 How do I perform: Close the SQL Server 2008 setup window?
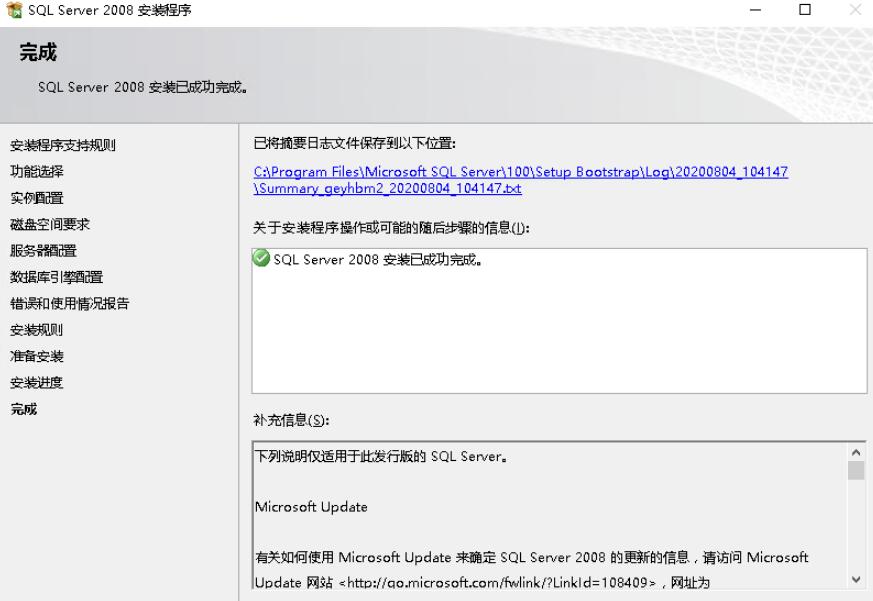click(855, 9)
